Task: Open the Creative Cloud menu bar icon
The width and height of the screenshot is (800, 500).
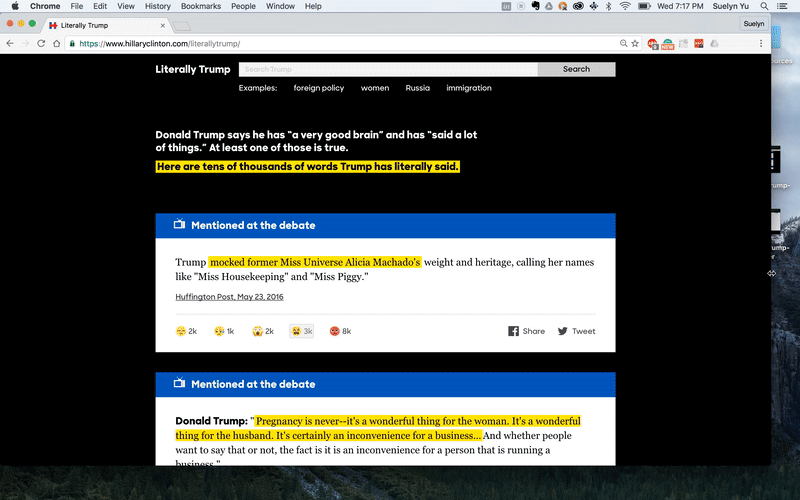Action: click(x=578, y=6)
